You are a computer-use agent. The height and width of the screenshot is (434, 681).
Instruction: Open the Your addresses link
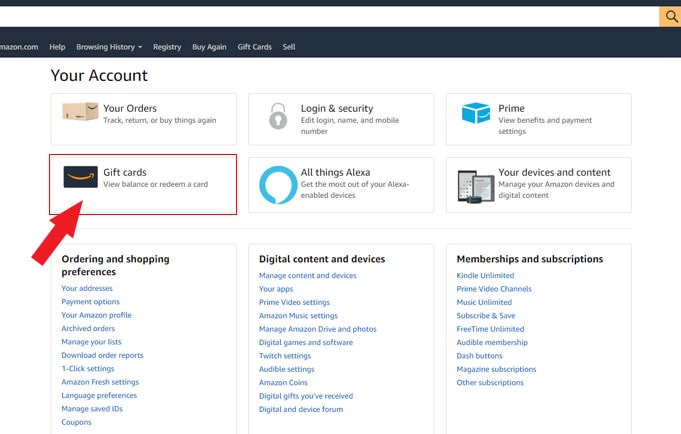click(87, 289)
